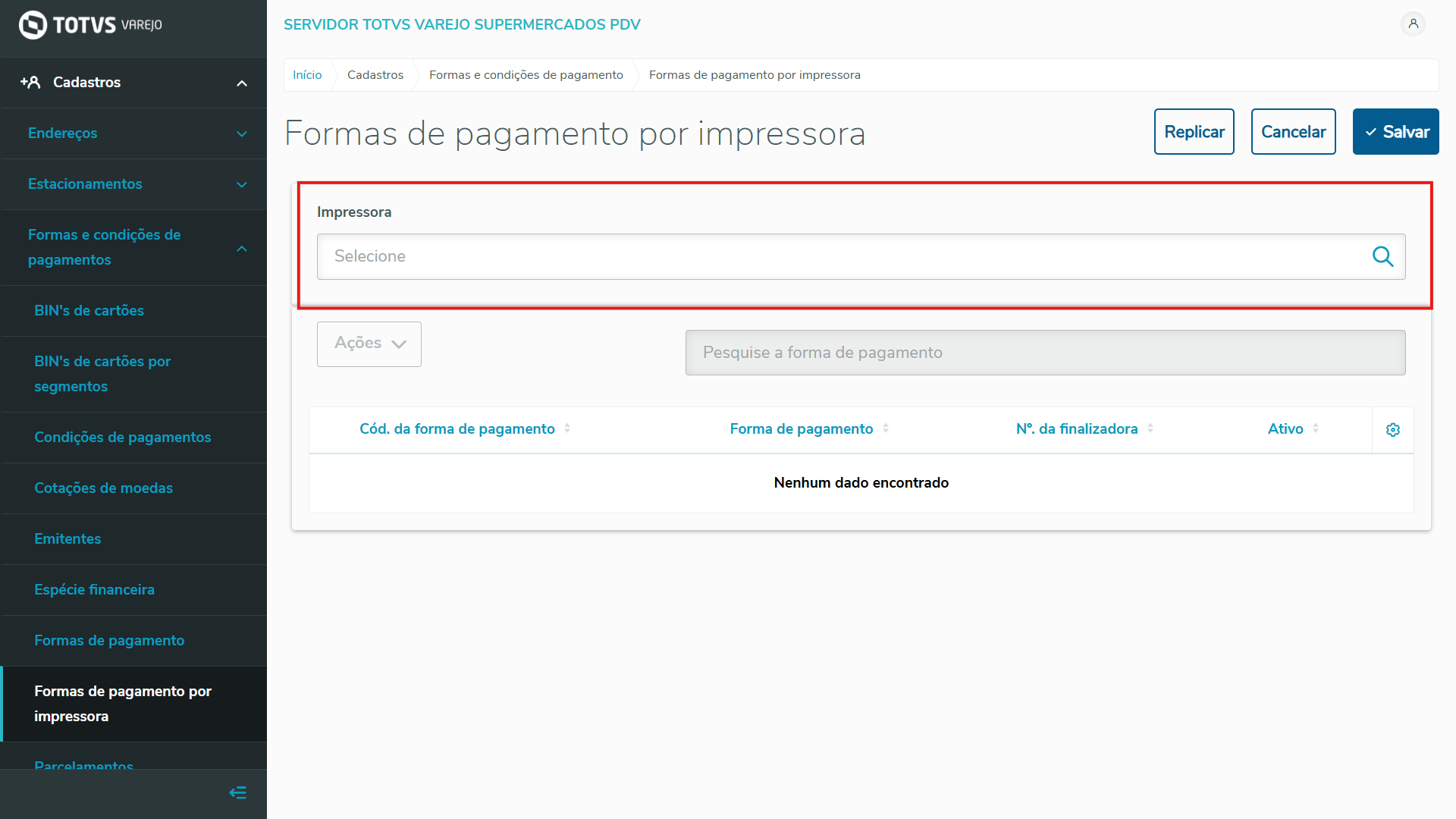Follow the Início breadcrumb link
This screenshot has width=1456, height=819.
pos(307,75)
